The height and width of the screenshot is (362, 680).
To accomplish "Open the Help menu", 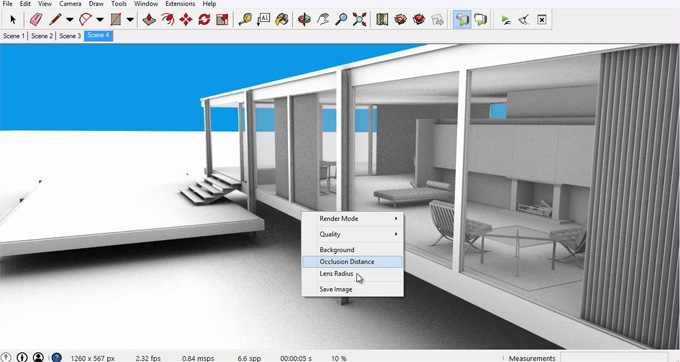I will point(209,3).
